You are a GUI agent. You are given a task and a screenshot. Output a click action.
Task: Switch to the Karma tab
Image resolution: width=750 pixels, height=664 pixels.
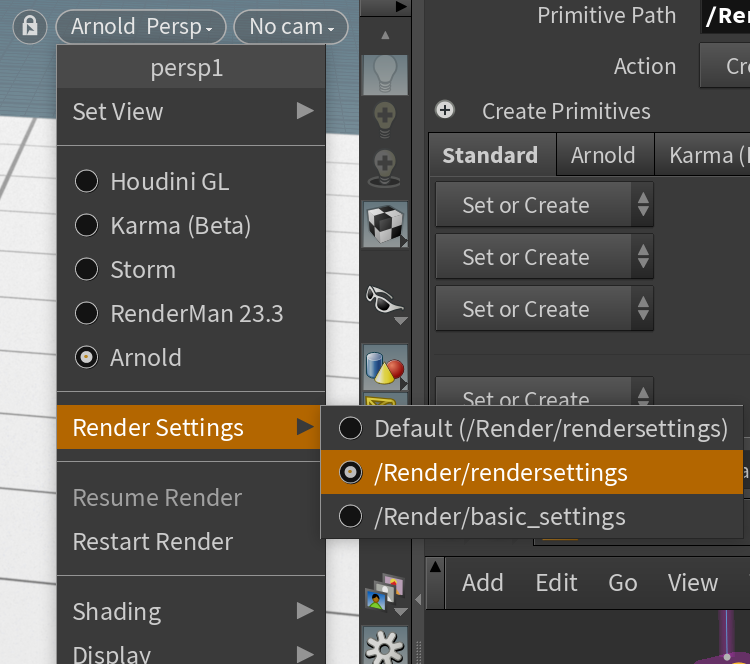[702, 155]
